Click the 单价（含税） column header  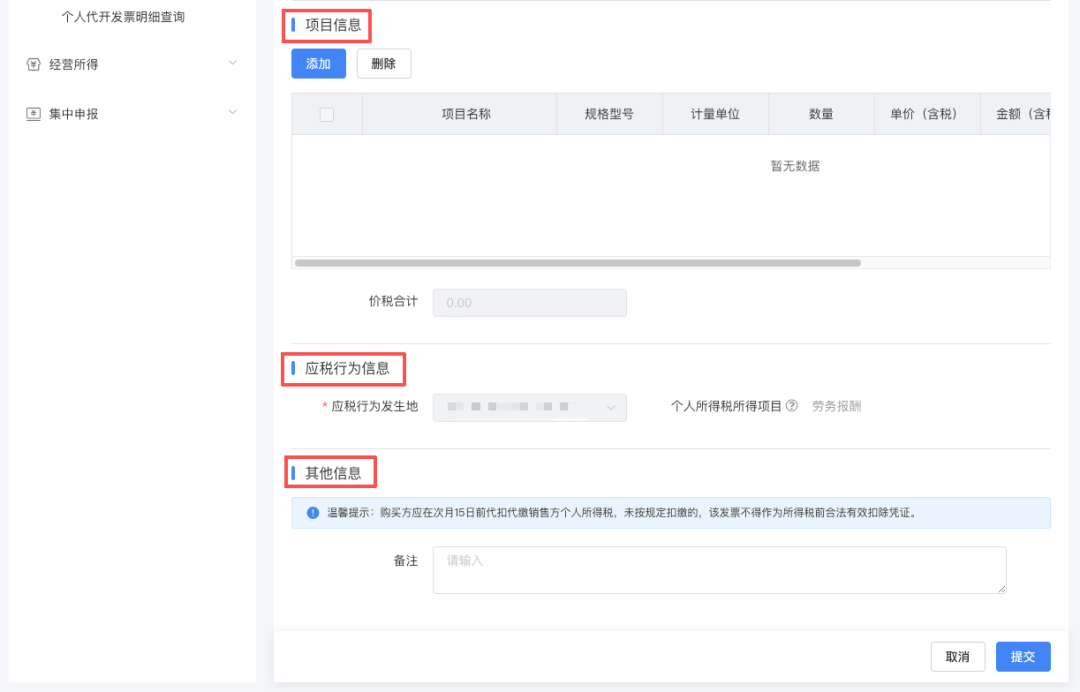pyautogui.click(x=923, y=114)
